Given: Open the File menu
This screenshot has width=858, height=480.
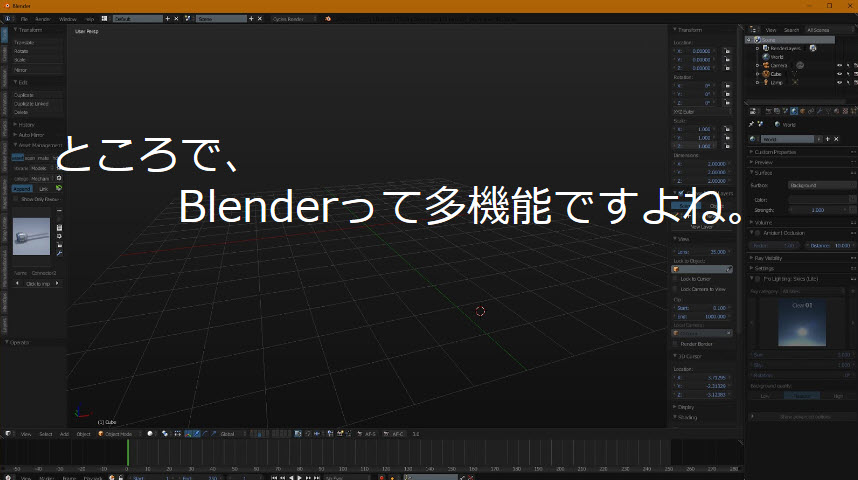Looking at the screenshot, I should pos(24,19).
